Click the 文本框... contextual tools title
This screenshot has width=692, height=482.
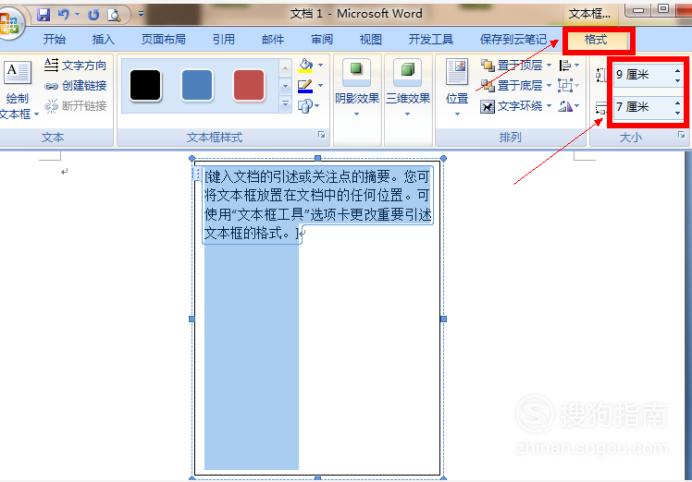coord(589,14)
